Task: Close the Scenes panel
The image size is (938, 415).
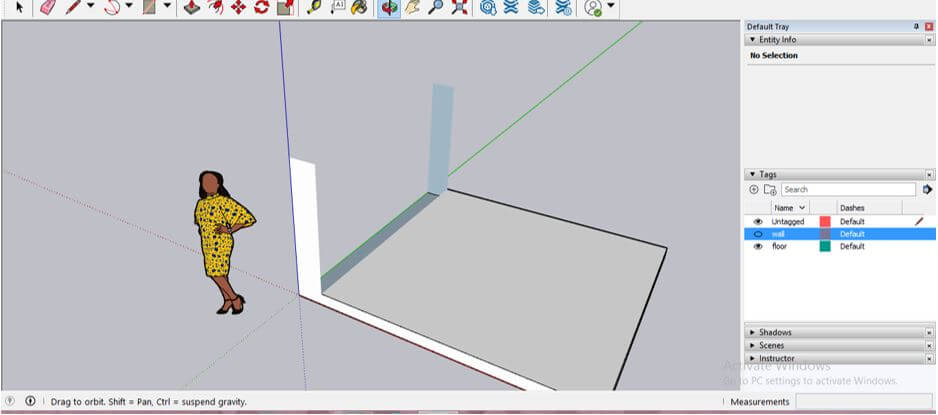Action: point(929,346)
